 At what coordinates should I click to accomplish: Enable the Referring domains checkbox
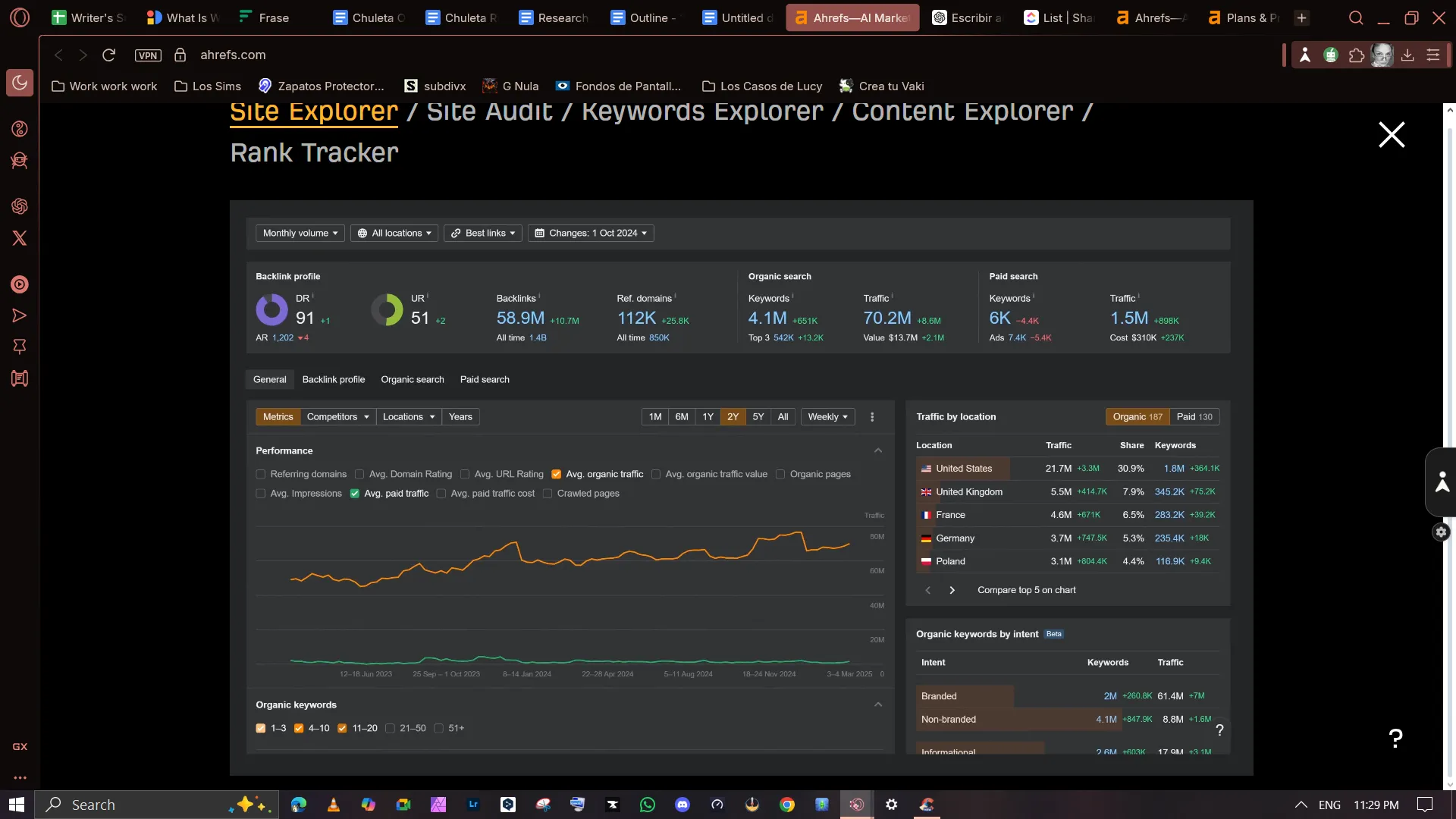[x=261, y=475]
